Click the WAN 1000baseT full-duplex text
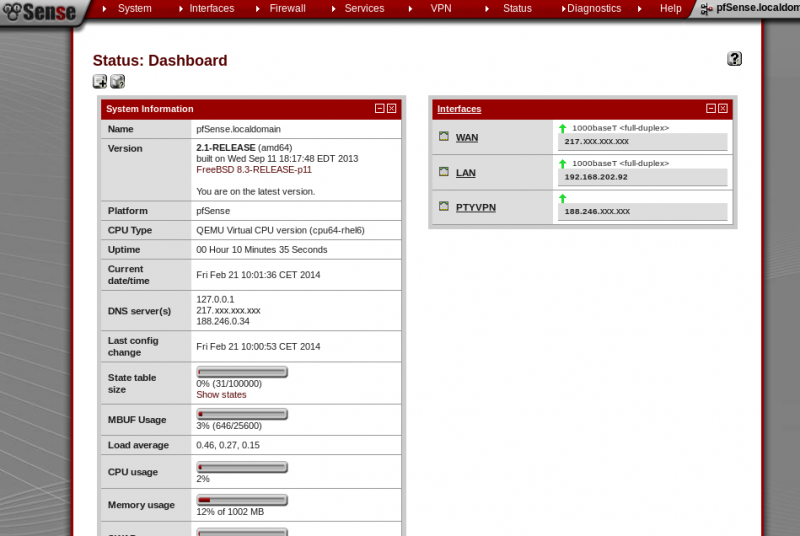Image resolution: width=800 pixels, height=536 pixels. click(620, 128)
